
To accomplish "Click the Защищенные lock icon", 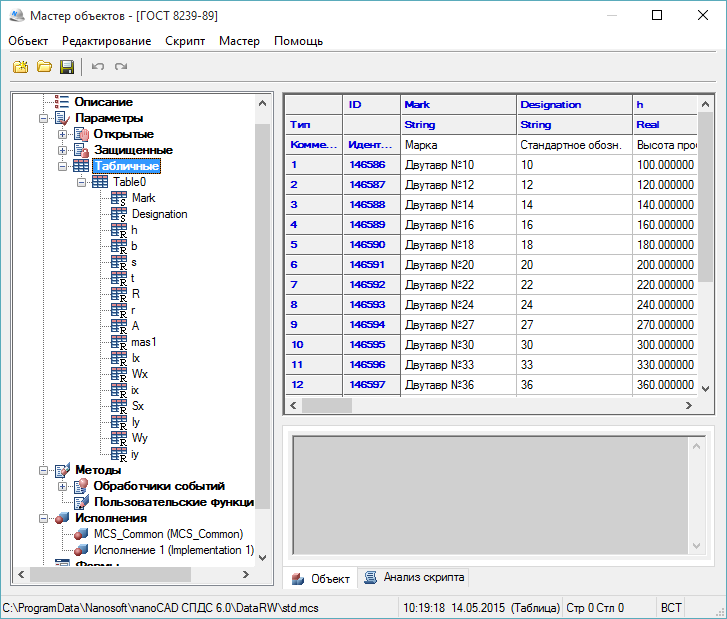I will click(81, 150).
